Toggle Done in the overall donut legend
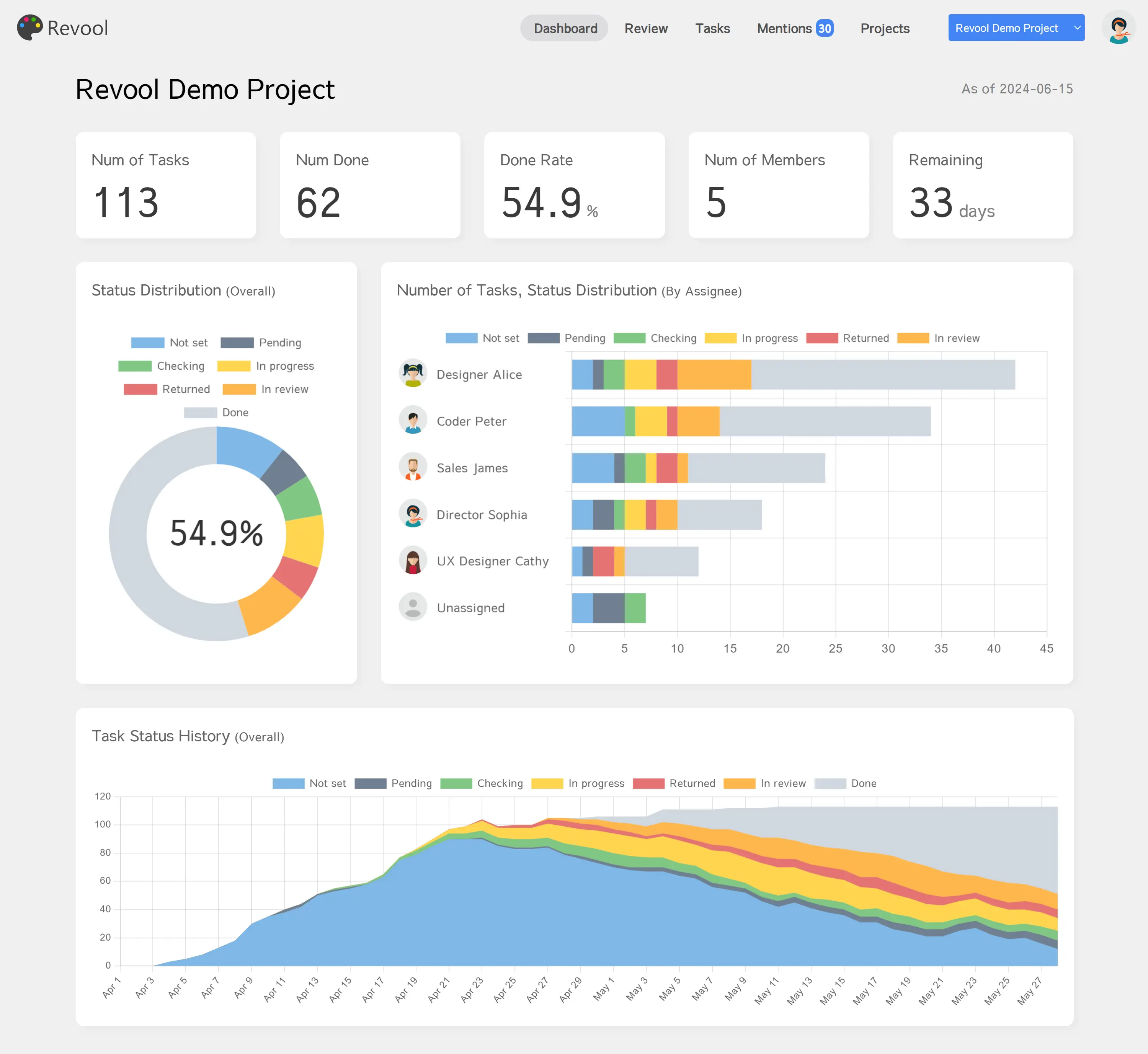Screen dimensions: 1148x1054 pos(216,412)
